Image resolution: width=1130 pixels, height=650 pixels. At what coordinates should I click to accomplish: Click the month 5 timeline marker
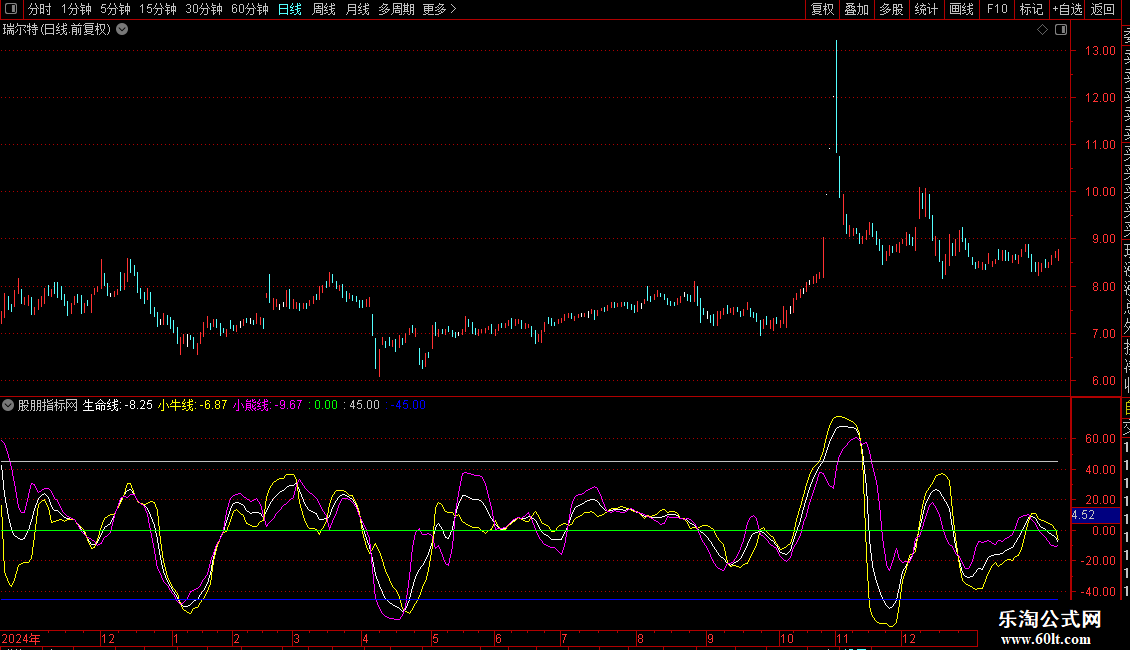coord(435,638)
